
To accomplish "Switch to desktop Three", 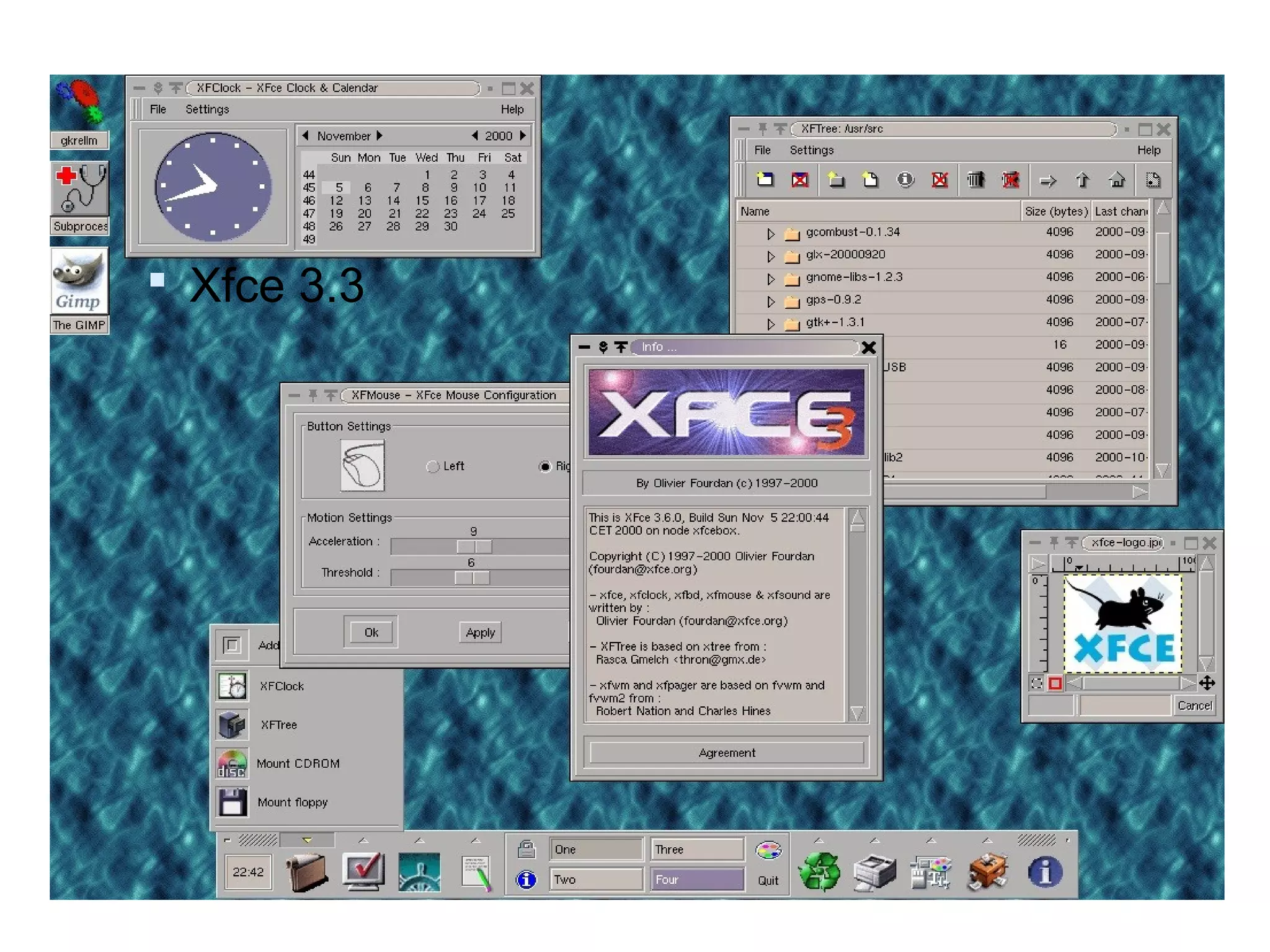I will 696,850.
